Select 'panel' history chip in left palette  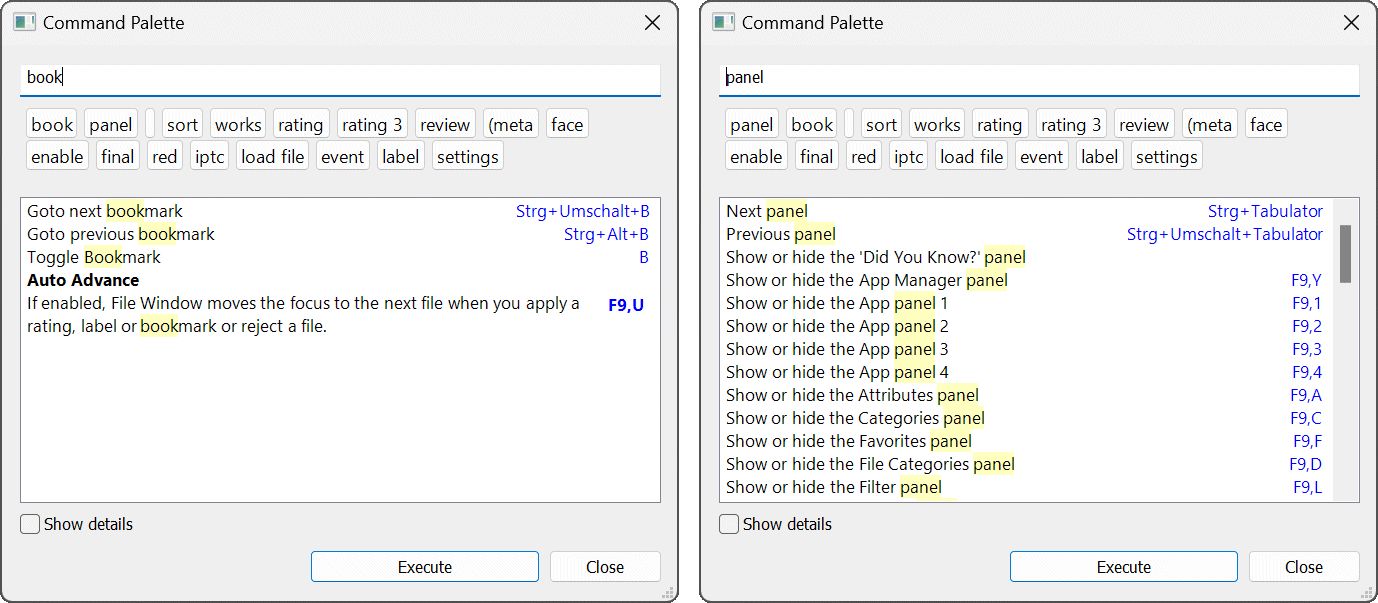[111, 125]
